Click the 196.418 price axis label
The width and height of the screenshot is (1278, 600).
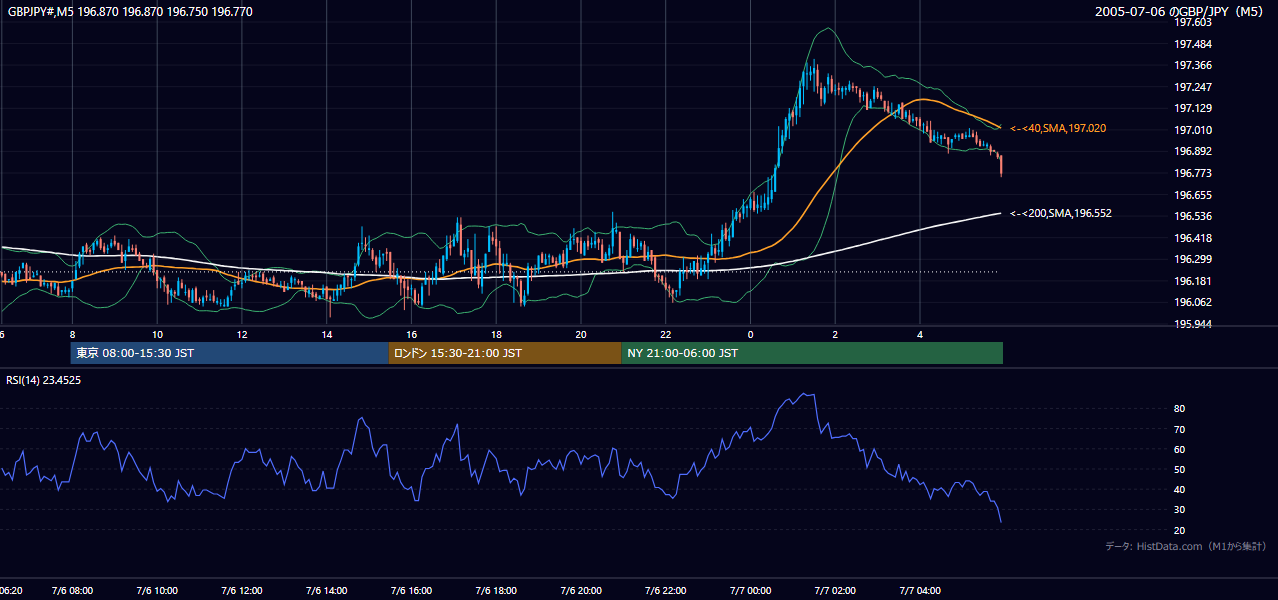click(1193, 238)
